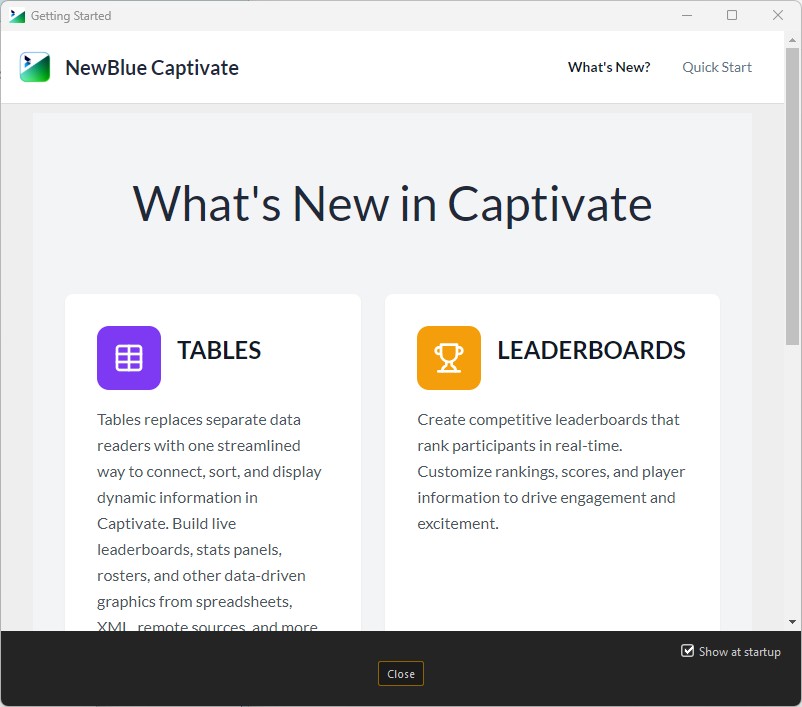Uncheck Show at startup checkbox

click(687, 651)
